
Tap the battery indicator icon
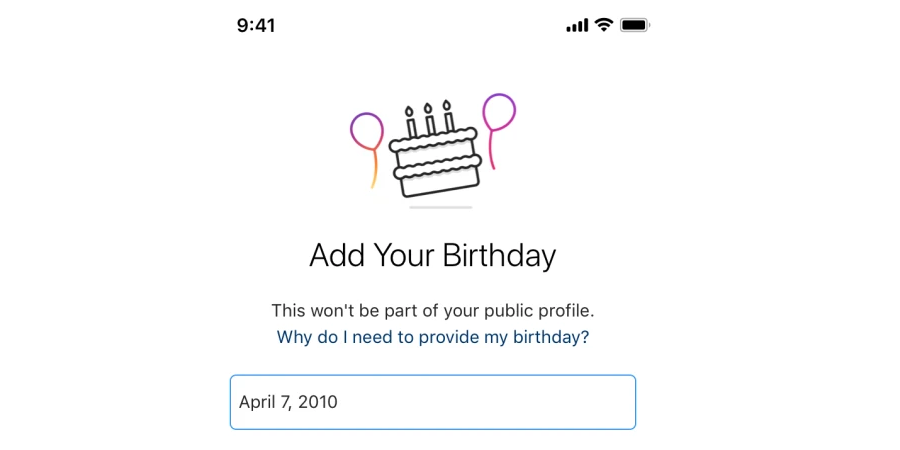(x=634, y=25)
